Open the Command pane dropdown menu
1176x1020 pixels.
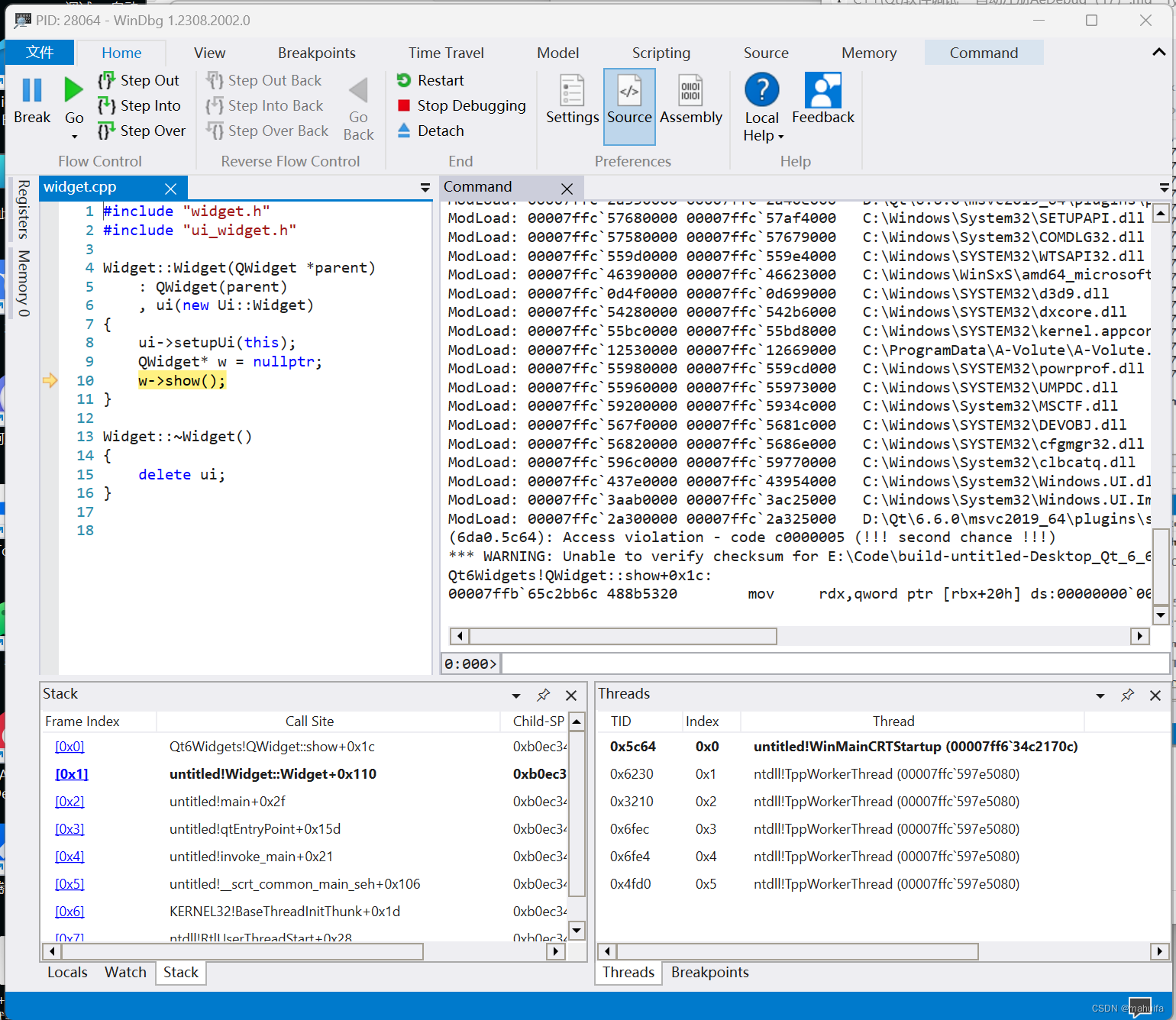point(1164,188)
